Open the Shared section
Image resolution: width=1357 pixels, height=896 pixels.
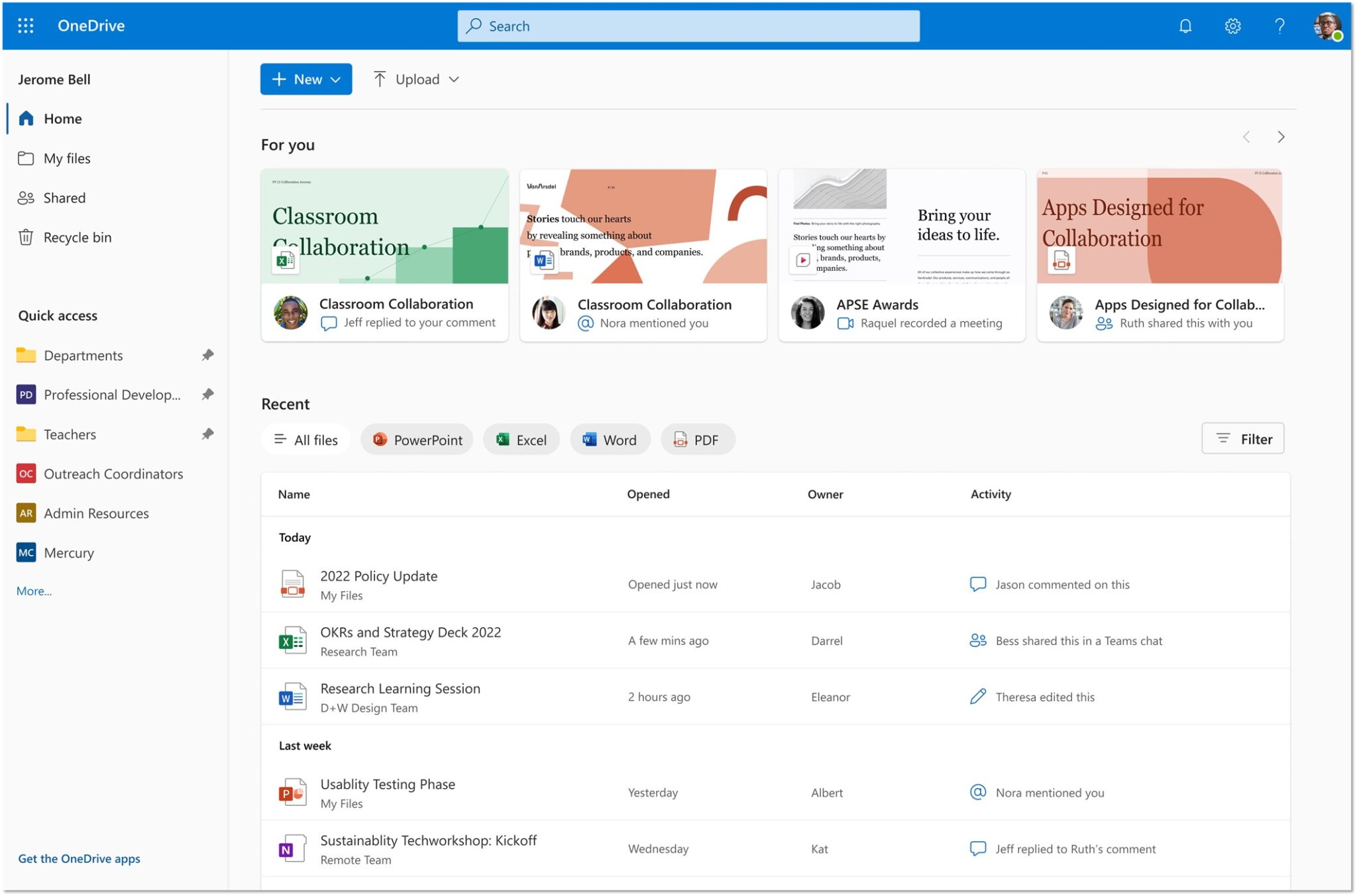point(64,197)
